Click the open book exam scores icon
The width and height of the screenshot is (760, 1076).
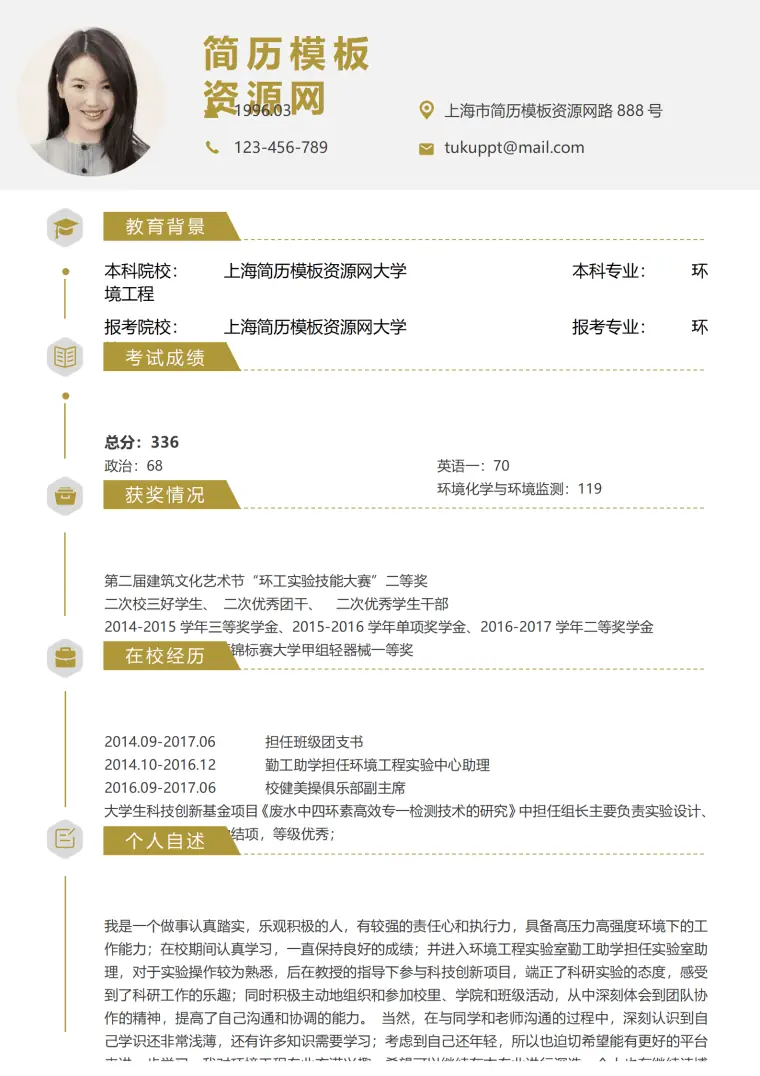(x=65, y=357)
